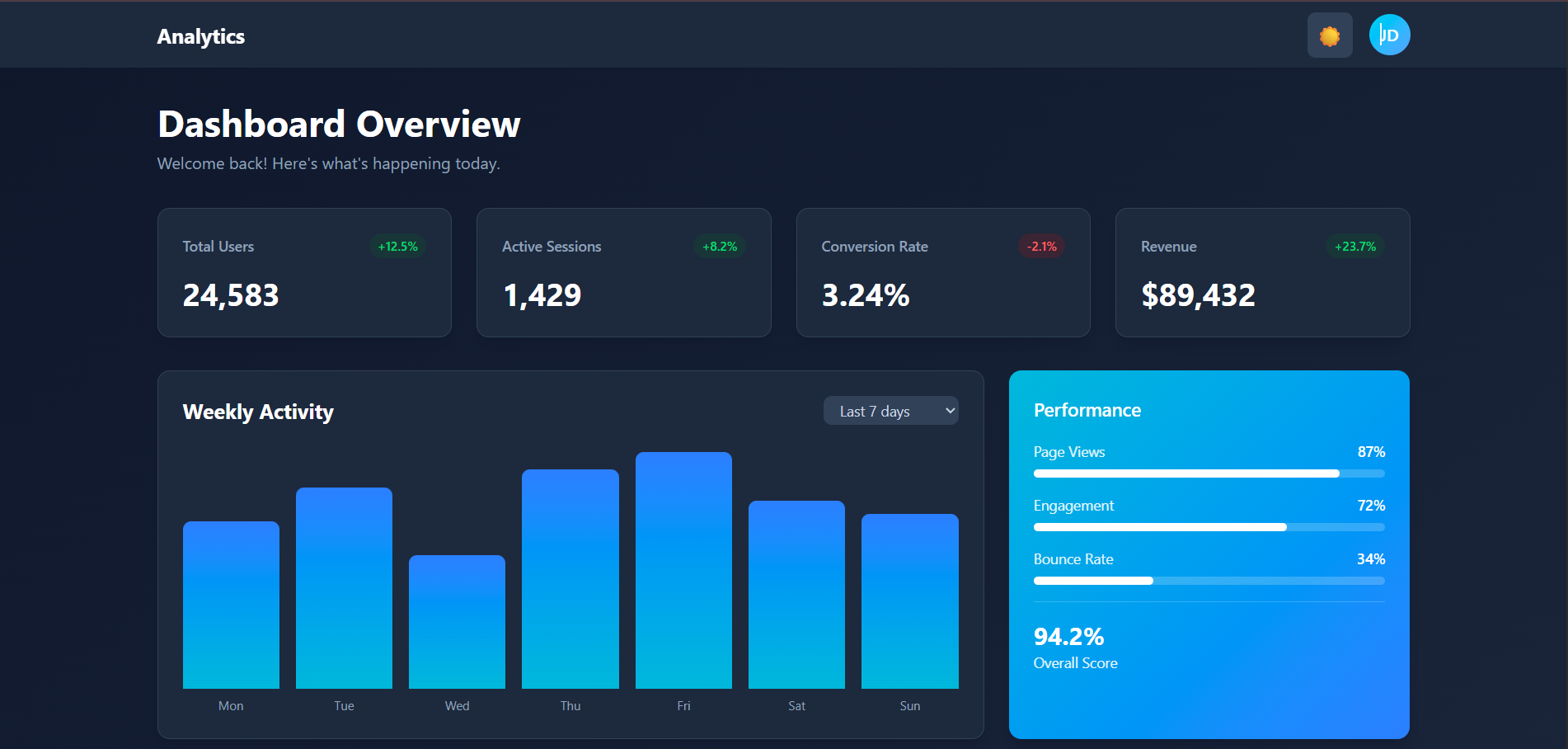The width and height of the screenshot is (1568, 749).
Task: Open the JD user avatar menu
Action: pos(1389,35)
